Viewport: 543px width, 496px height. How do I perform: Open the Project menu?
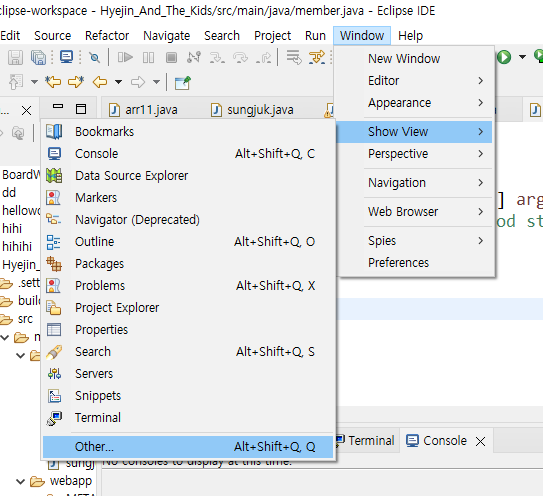(x=273, y=36)
